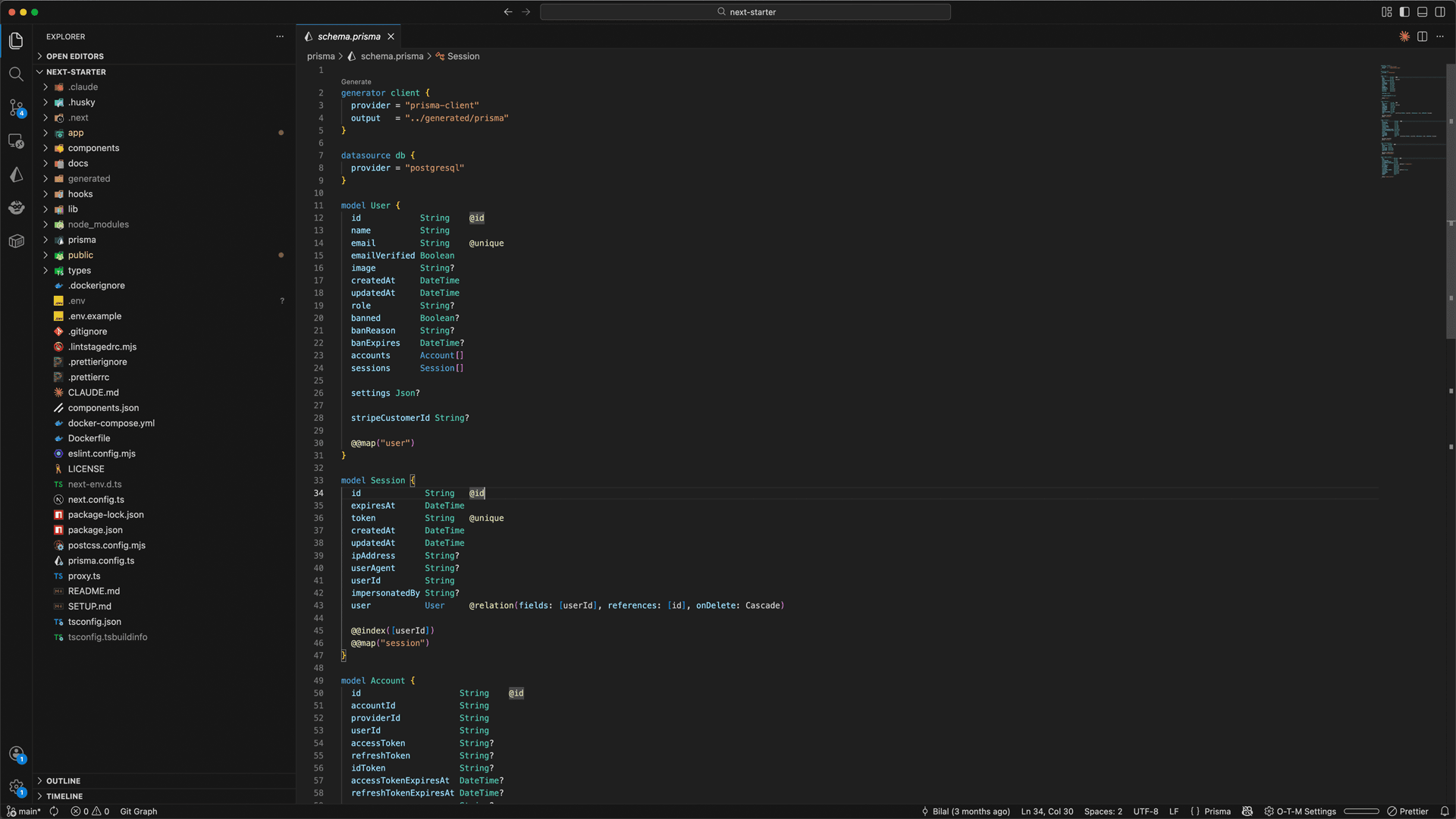Screen dimensions: 1456x819
Task: Open Explorer Views and More Actions menu
Action: (x=280, y=36)
